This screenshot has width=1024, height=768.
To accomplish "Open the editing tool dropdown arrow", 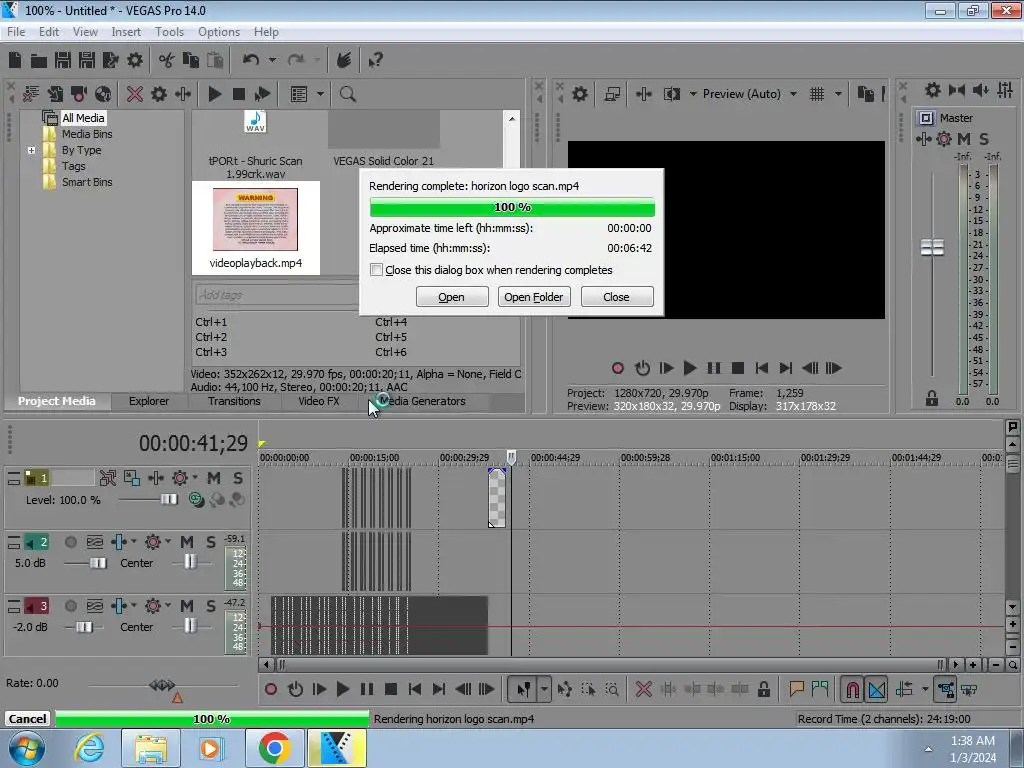I will [543, 689].
